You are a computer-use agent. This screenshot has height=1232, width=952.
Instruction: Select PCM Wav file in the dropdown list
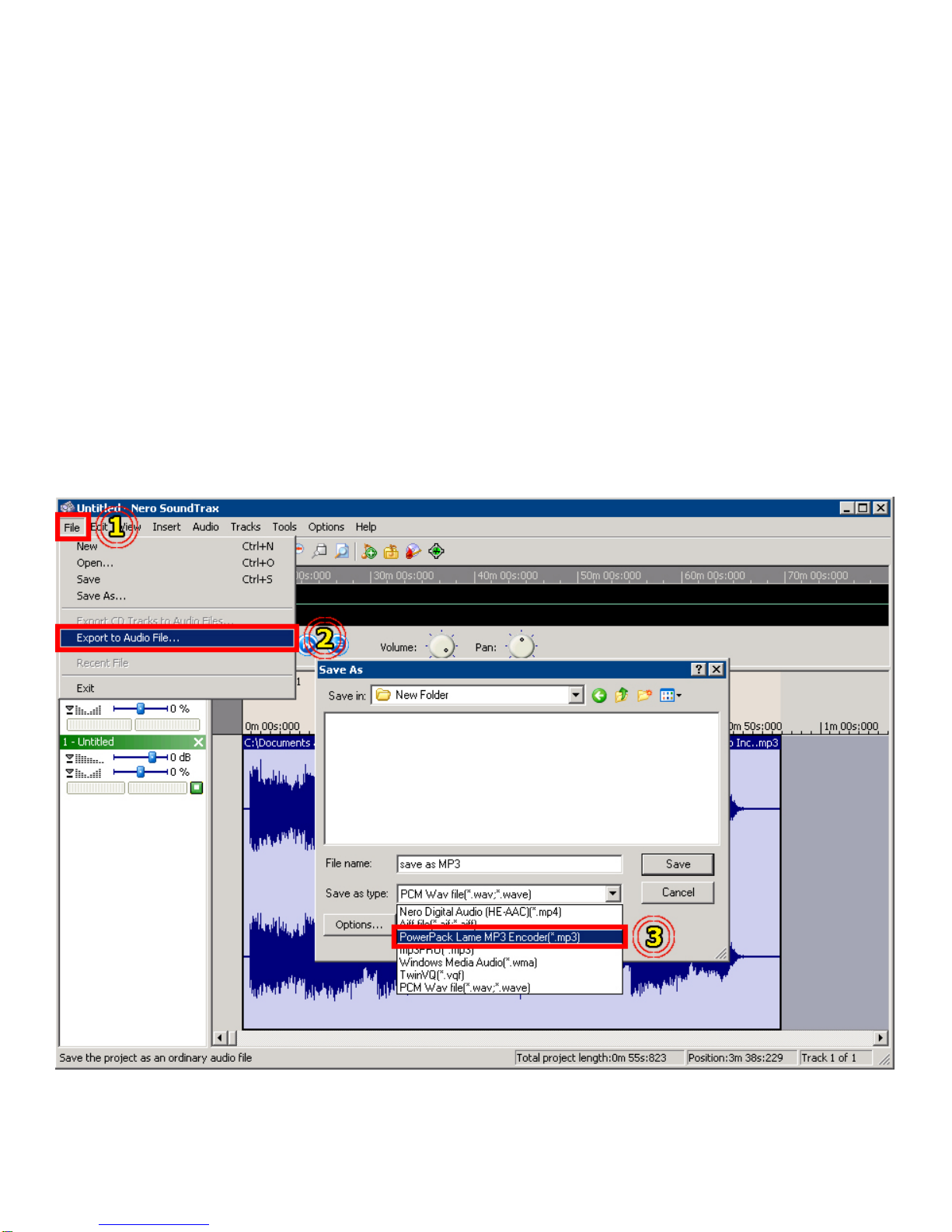pyautogui.click(x=509, y=987)
